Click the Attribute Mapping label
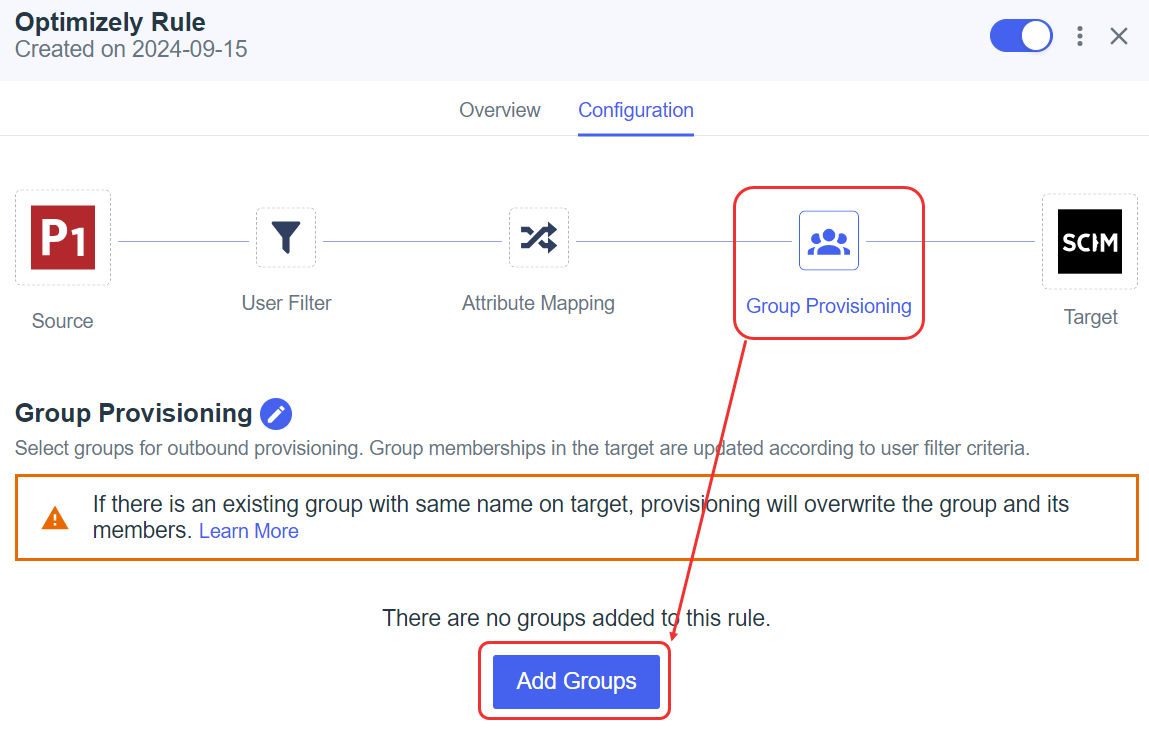1149x729 pixels. 539,303
